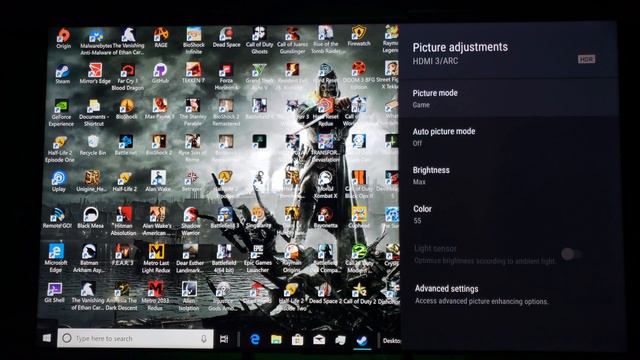Select the Metro 2033 Redux icon
This screenshot has height=360, width=640.
point(155,296)
